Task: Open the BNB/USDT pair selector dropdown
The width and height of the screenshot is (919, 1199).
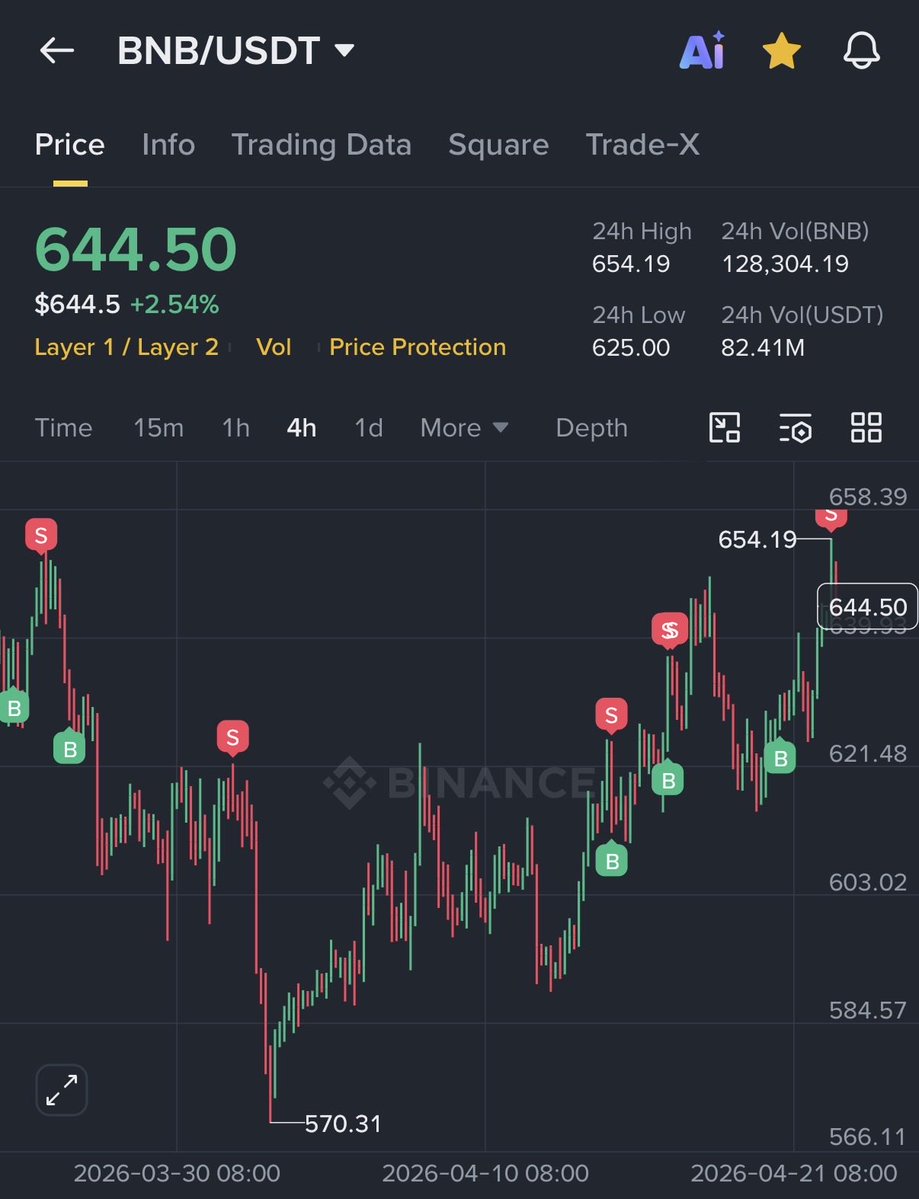Action: pyautogui.click(x=235, y=51)
